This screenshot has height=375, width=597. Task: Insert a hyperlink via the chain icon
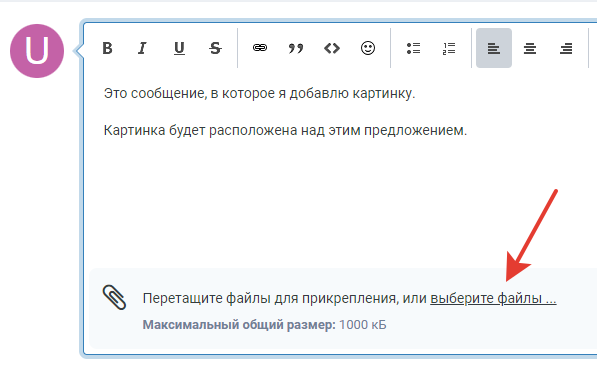pos(260,48)
